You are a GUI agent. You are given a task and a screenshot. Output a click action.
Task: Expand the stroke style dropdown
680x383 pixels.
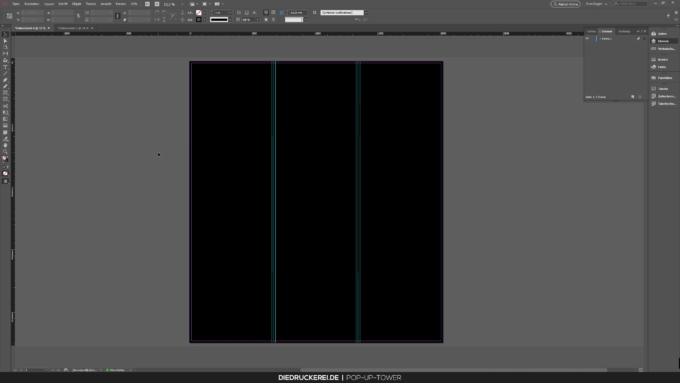[230, 20]
